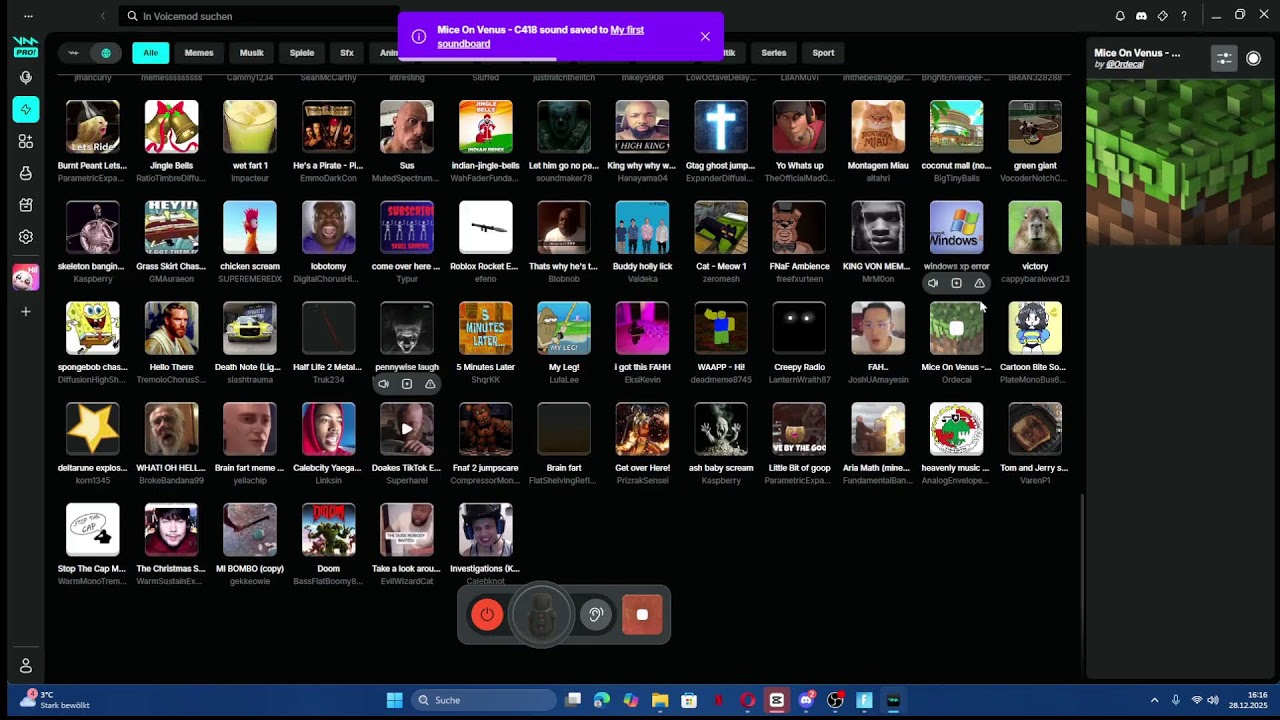The width and height of the screenshot is (1280, 720).
Task: Dismiss the sound saved notification
Action: point(705,36)
